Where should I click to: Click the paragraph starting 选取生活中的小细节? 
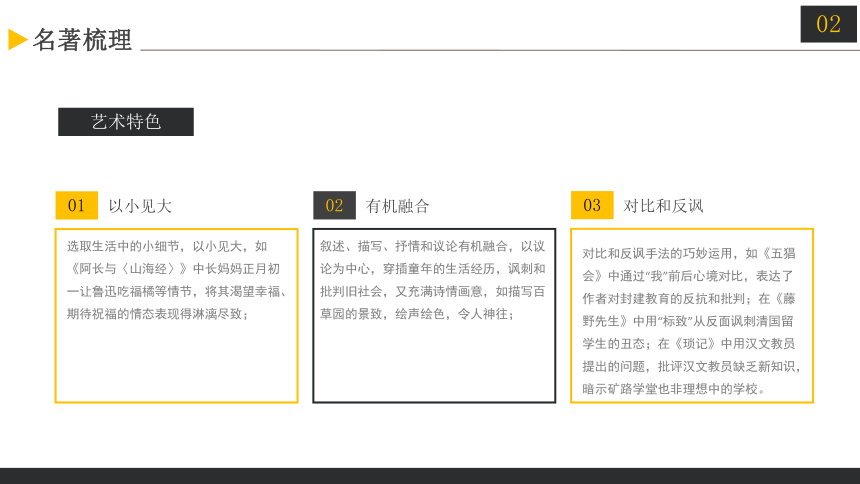tap(177, 280)
